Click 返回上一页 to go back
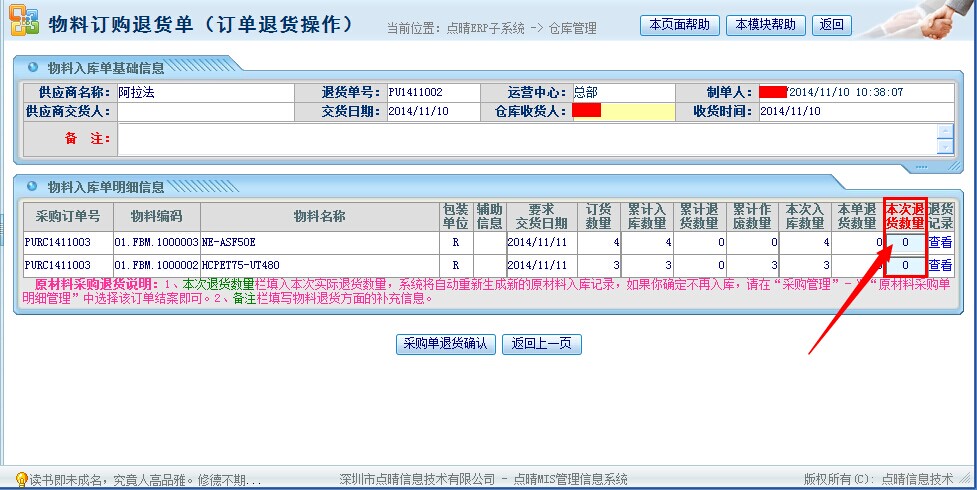 pos(541,344)
